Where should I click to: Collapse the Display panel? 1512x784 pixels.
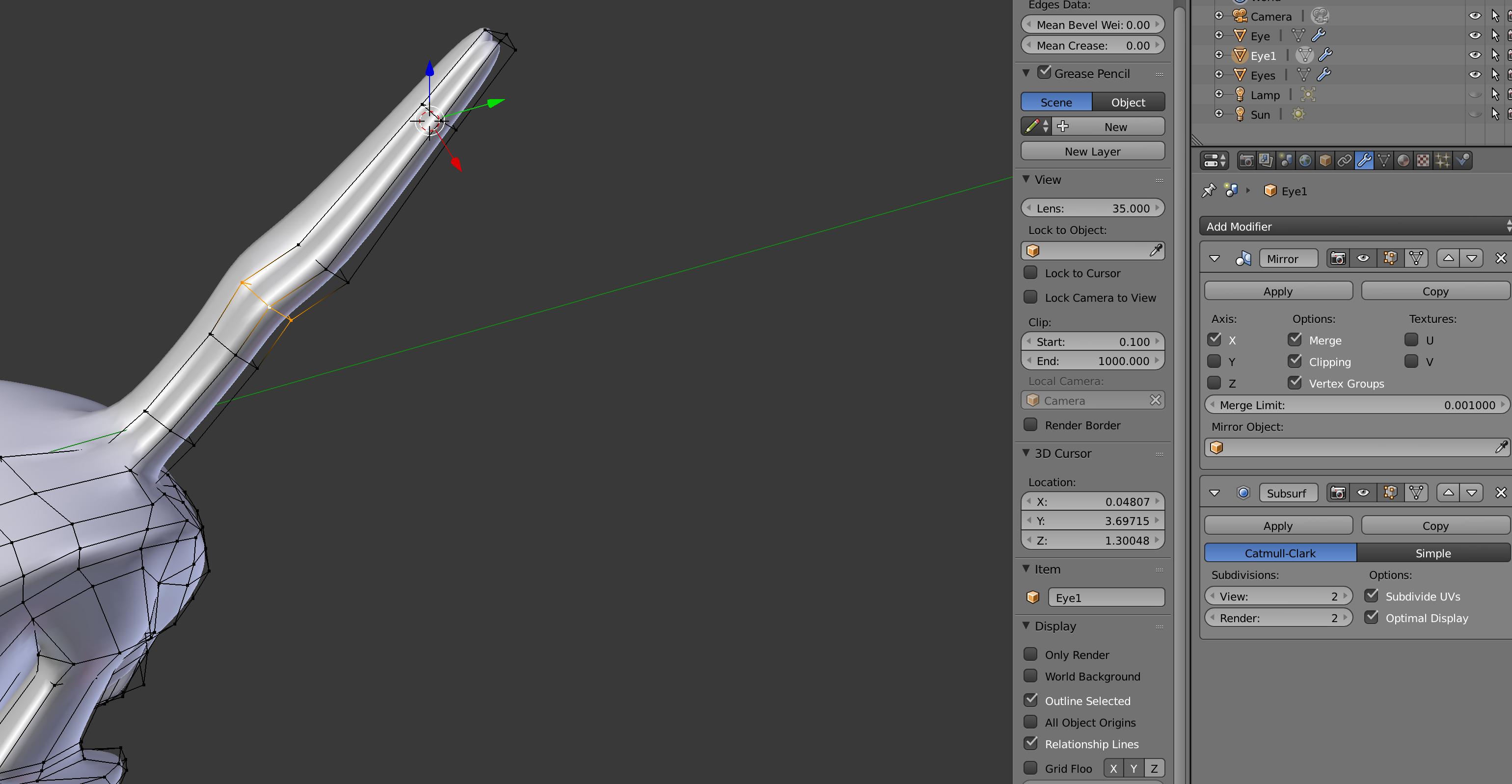(x=1026, y=626)
